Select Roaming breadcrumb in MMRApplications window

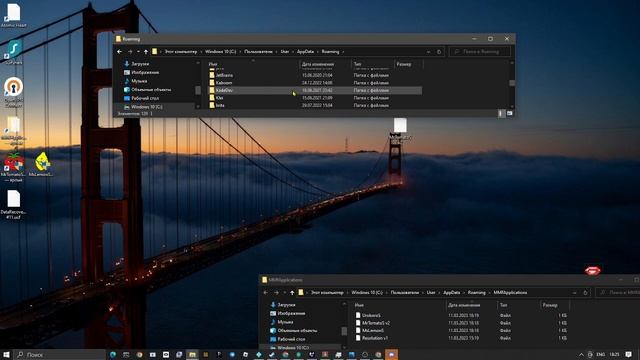click(x=476, y=293)
